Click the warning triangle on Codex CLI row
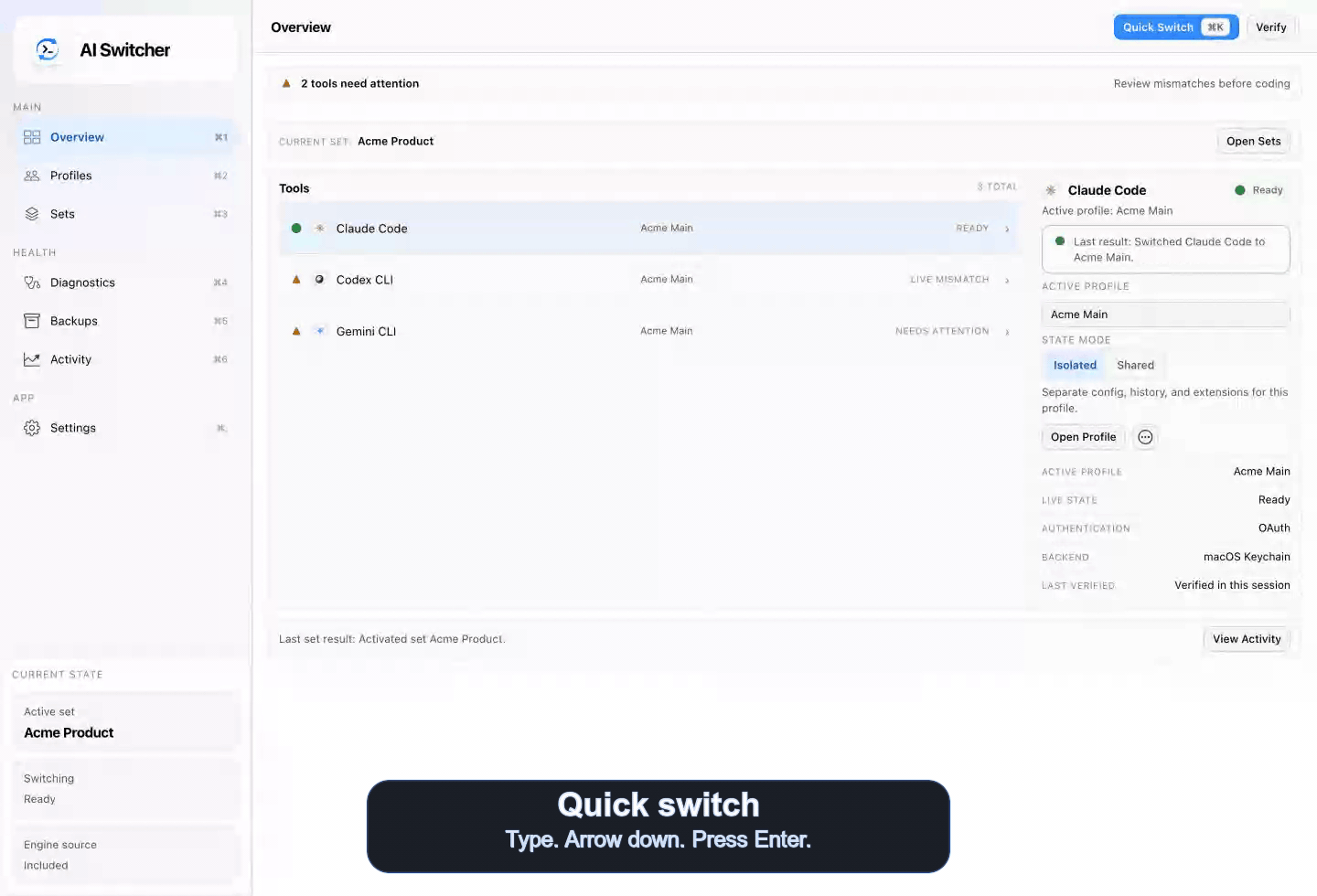The image size is (1317, 896). (x=296, y=280)
